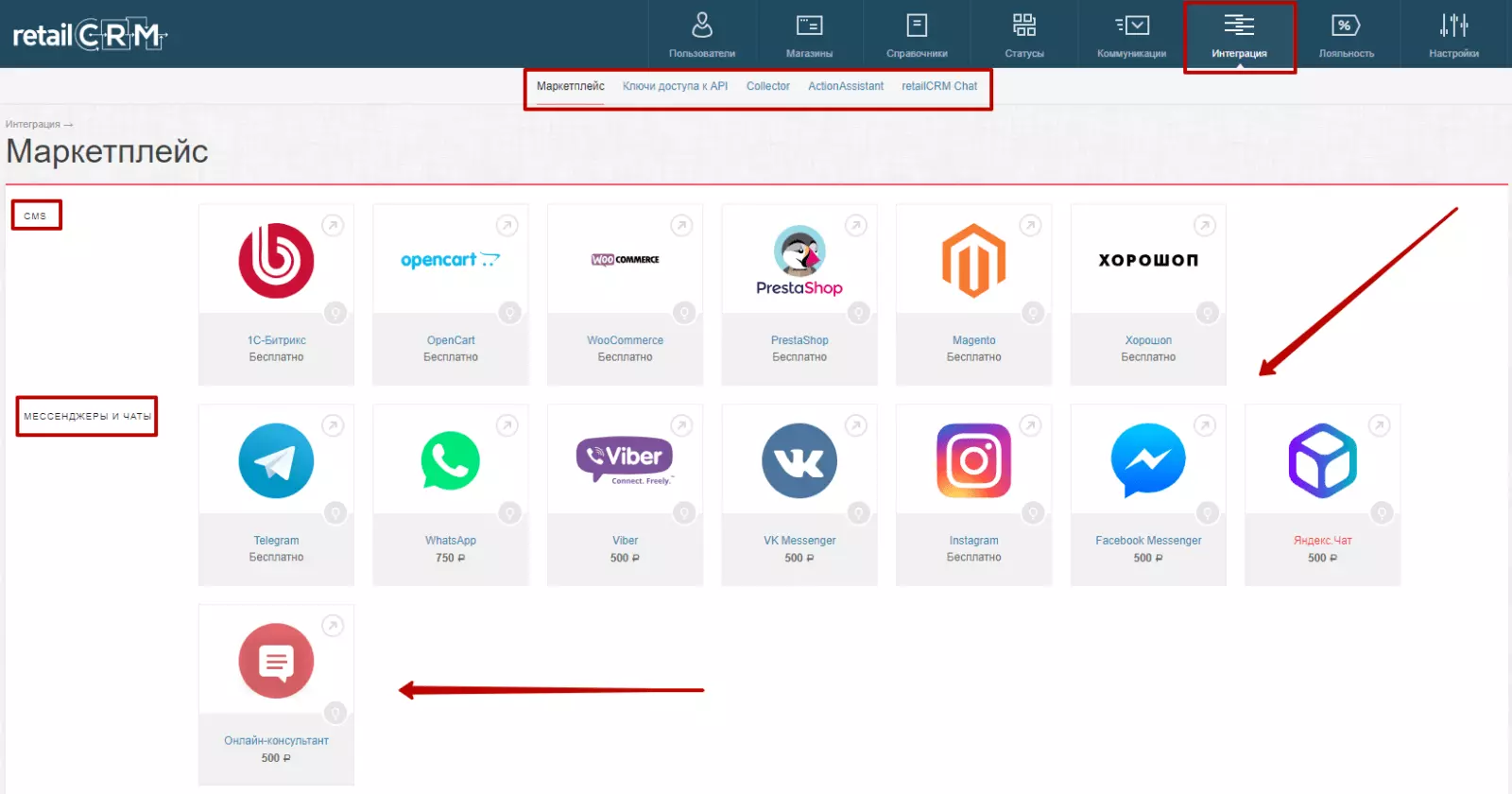The width and height of the screenshot is (1512, 794).
Task: Select the WhatsApp logo
Action: point(451,461)
